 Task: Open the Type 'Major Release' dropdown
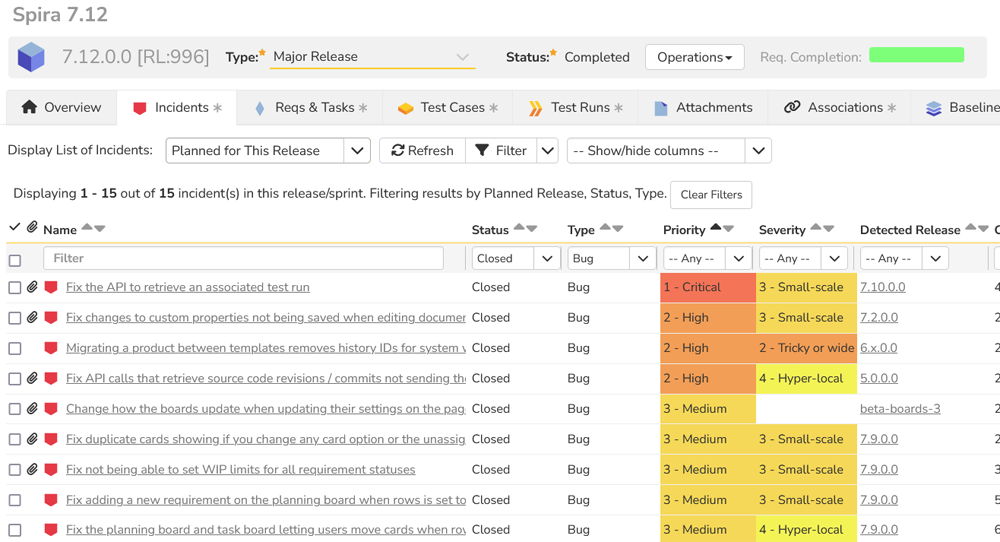[x=372, y=57]
